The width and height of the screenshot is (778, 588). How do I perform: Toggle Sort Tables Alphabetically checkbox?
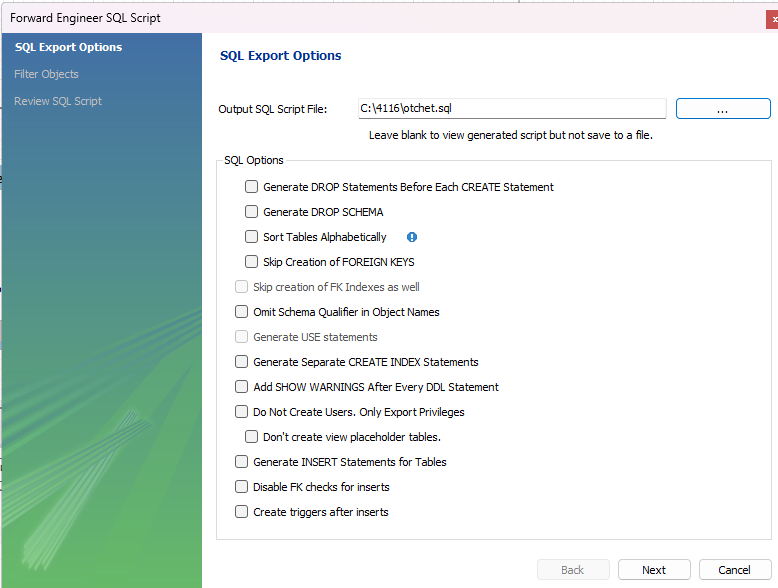[x=252, y=237]
